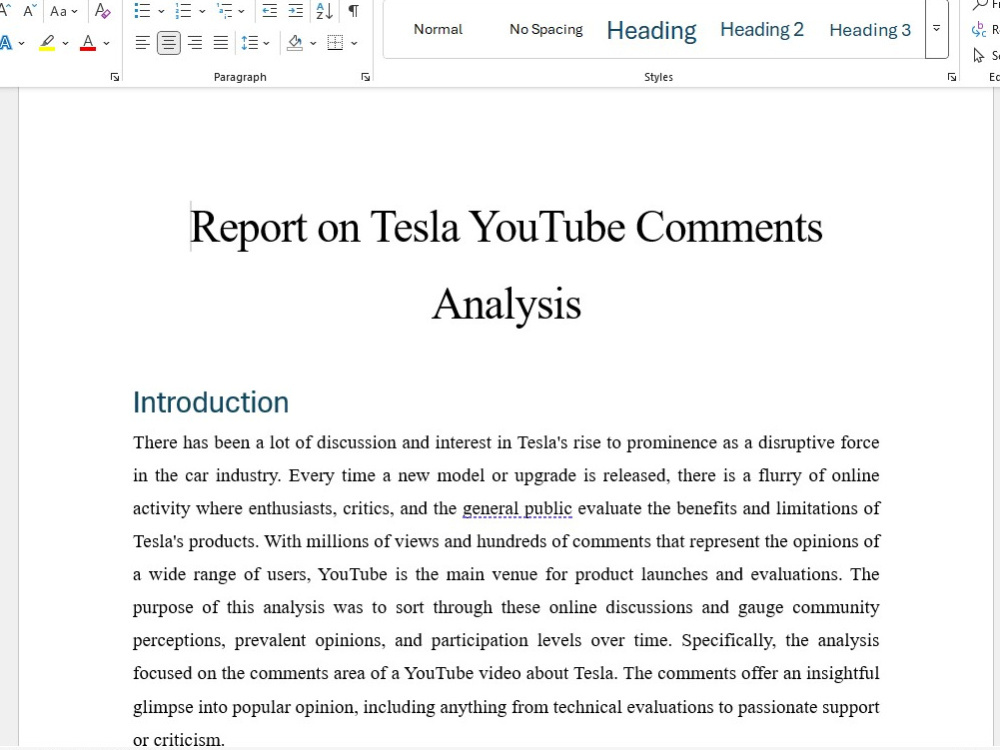Click the Select cursor icon
Screen dimensions: 1000x750
(979, 56)
